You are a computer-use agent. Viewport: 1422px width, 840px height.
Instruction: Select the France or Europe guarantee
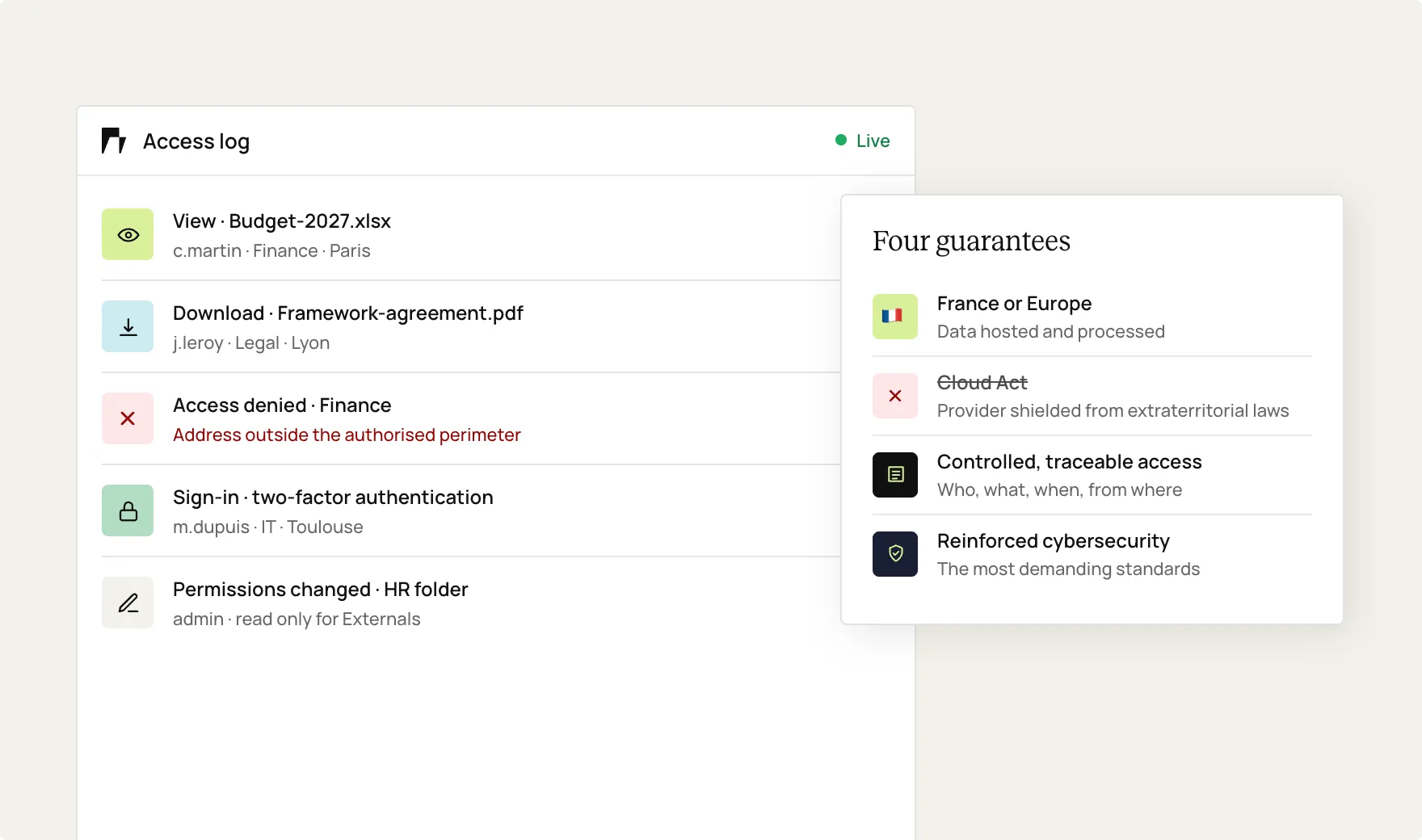pyautogui.click(x=1092, y=317)
